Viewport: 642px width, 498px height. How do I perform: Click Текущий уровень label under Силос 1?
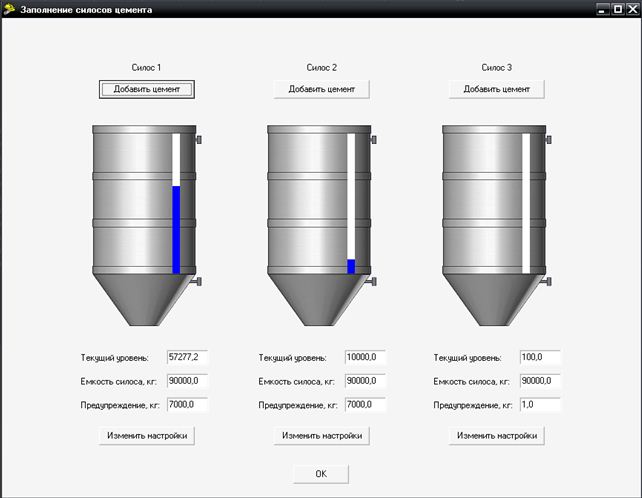tap(115, 358)
